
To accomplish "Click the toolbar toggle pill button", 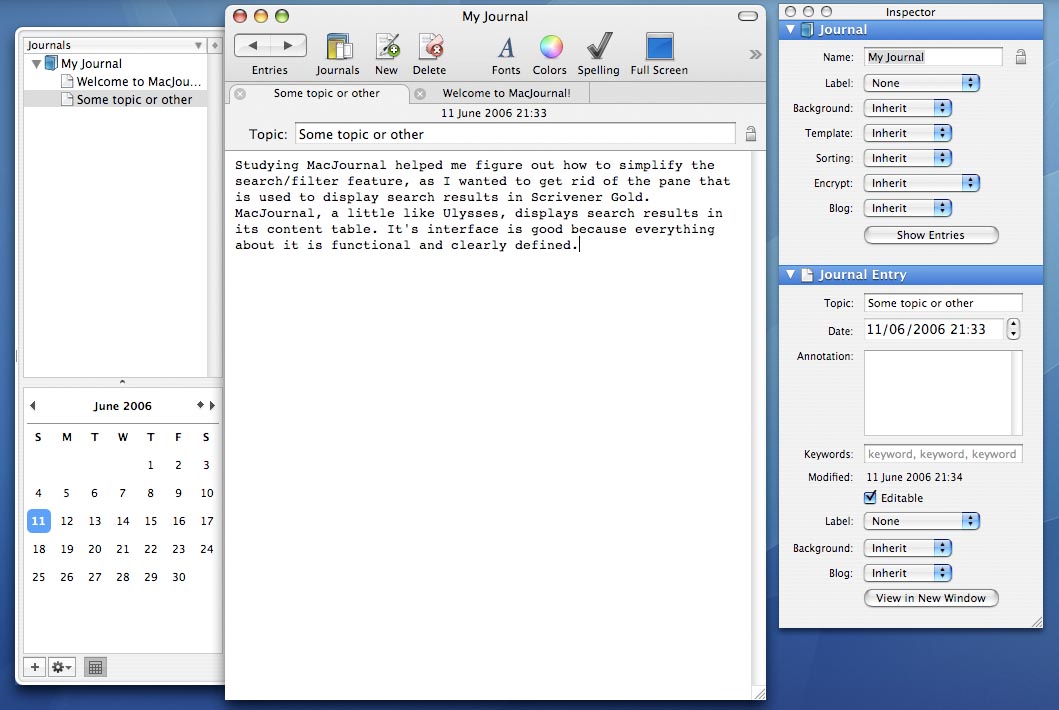I will click(x=748, y=16).
